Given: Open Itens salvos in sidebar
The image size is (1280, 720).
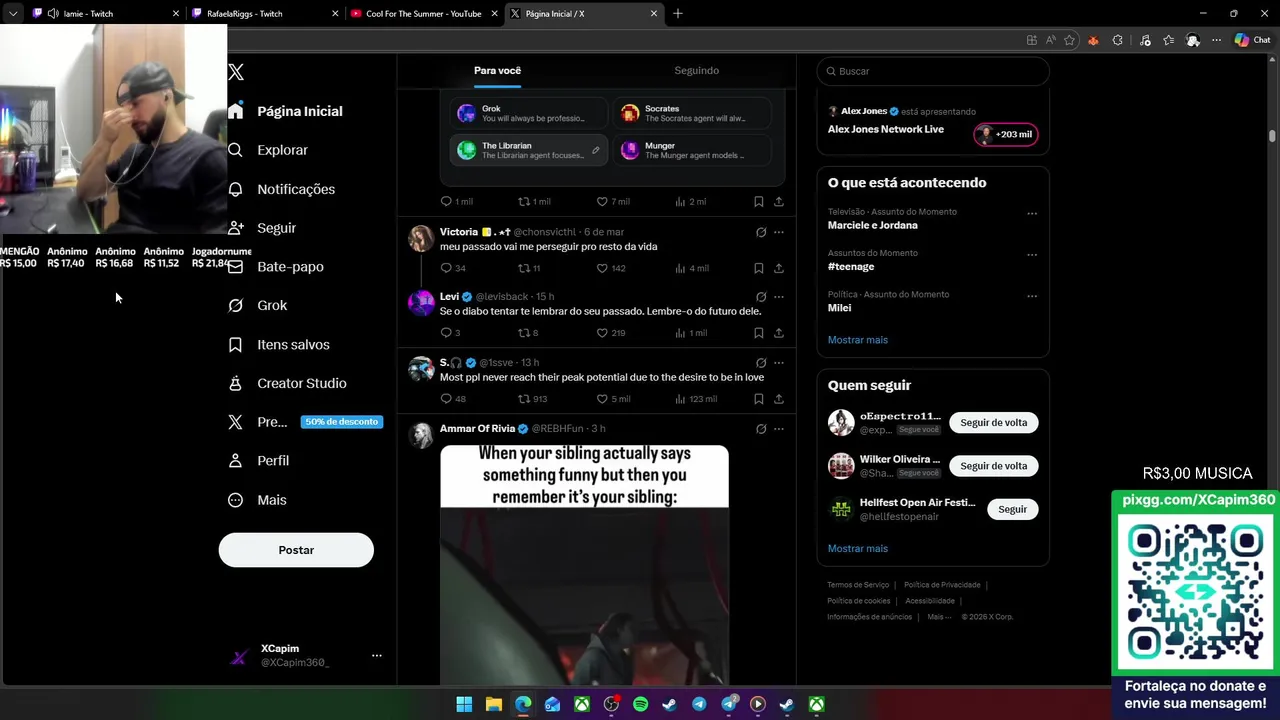Looking at the screenshot, I should pyautogui.click(x=279, y=344).
